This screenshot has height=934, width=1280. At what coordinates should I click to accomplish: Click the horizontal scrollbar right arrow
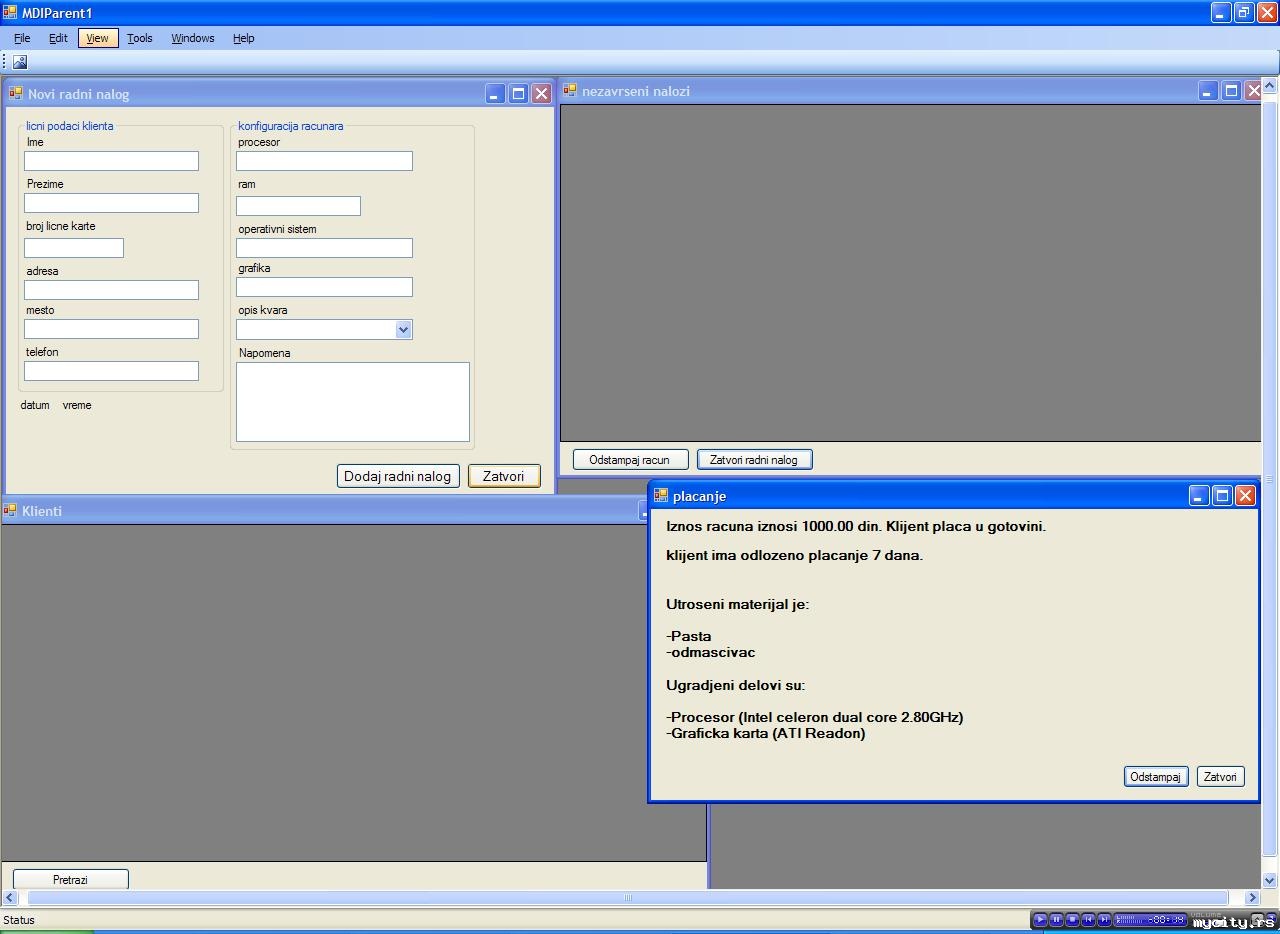point(1251,898)
